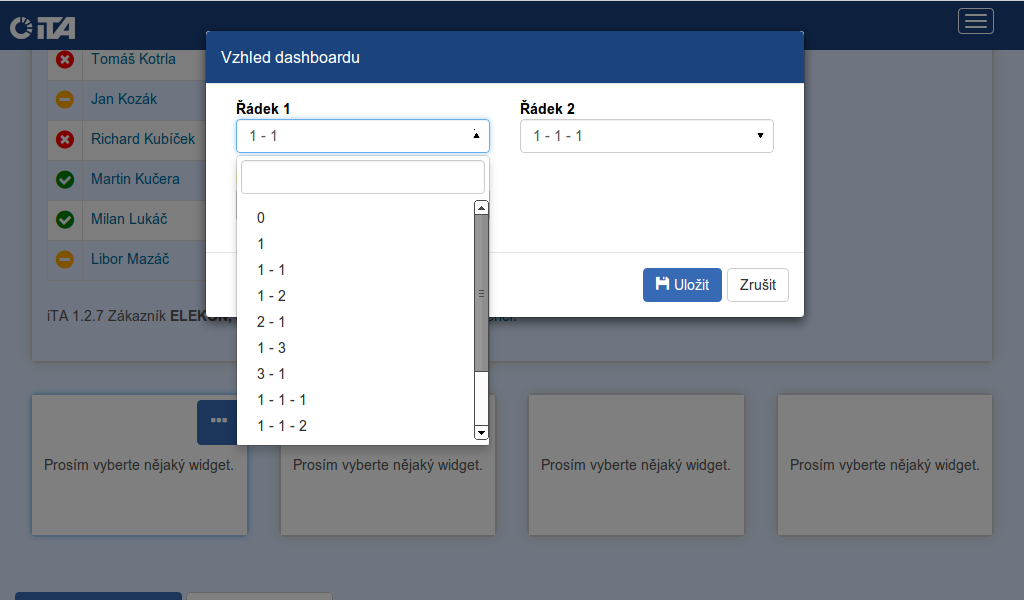Choose the "3 - 1" layout option
The image size is (1024, 600).
click(271, 374)
